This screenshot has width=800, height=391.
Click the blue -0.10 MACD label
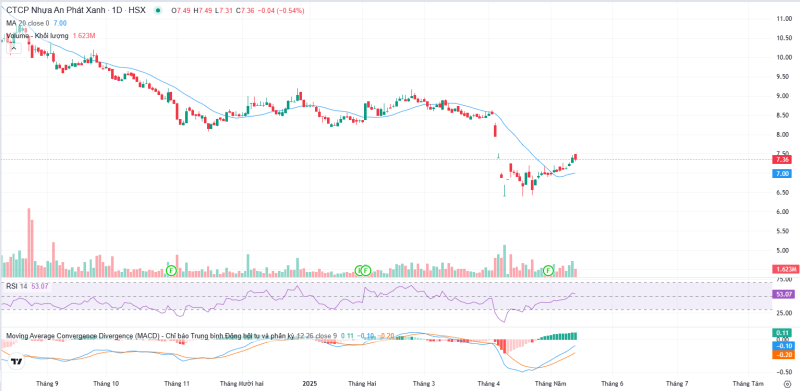[783, 346]
